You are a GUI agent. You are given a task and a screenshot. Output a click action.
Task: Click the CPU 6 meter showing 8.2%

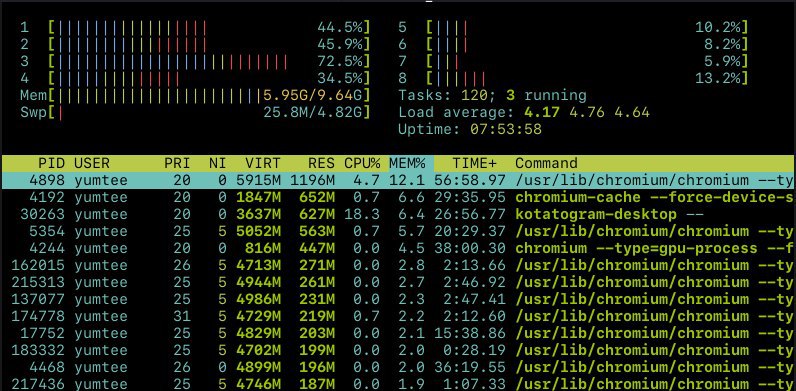point(587,45)
